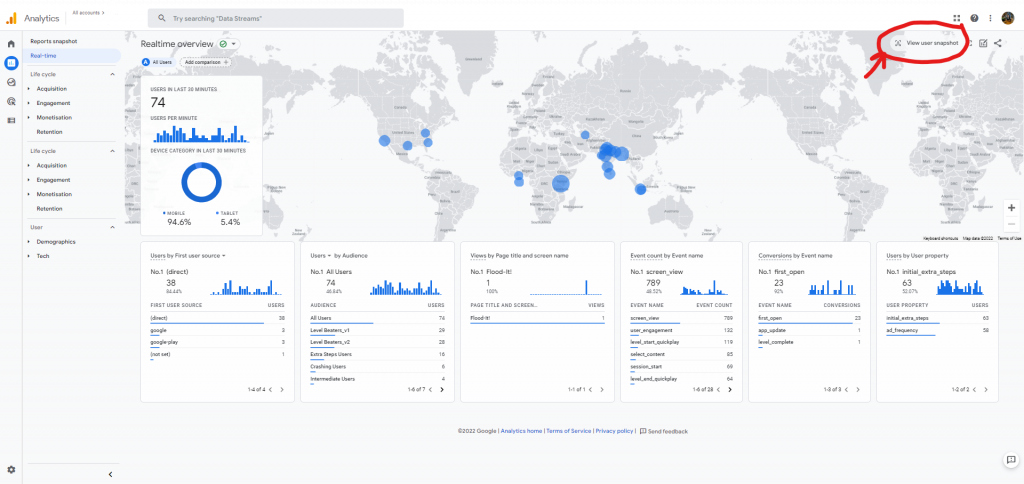Select the user_engagement event row
The width and height of the screenshot is (1024, 484).
681,331
